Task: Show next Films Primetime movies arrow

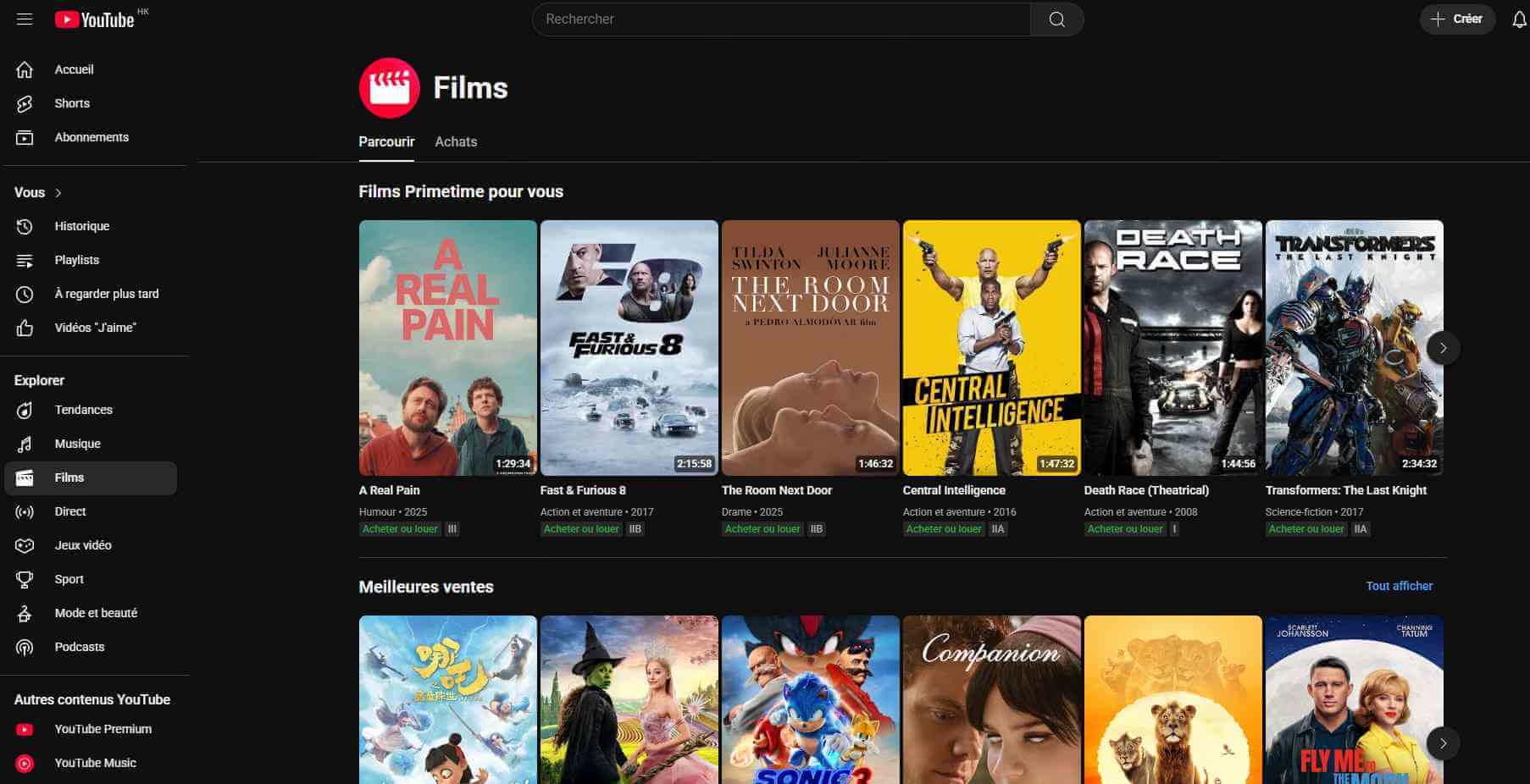Action: point(1443,348)
